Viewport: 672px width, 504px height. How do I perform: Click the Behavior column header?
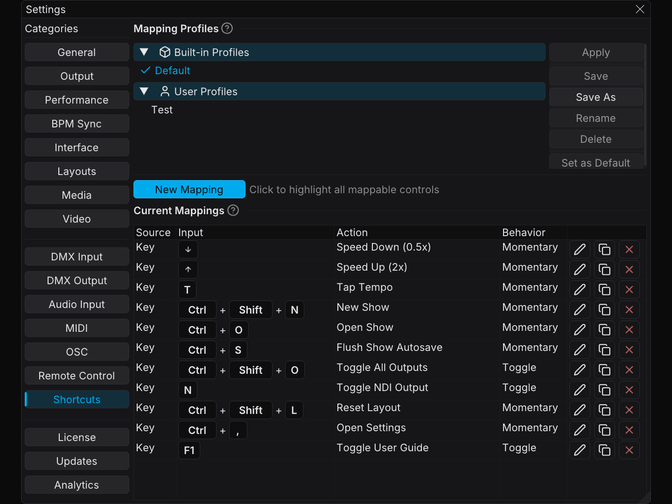click(x=524, y=232)
